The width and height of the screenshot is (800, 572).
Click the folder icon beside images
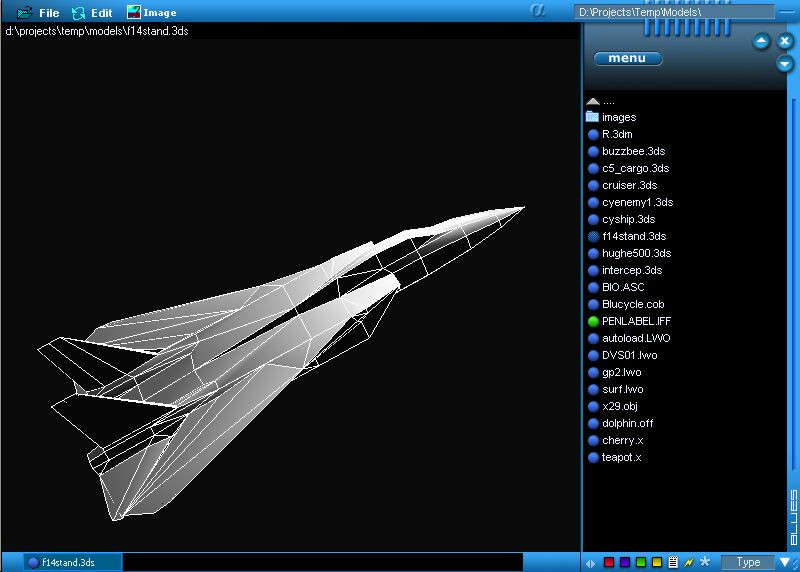click(x=592, y=117)
